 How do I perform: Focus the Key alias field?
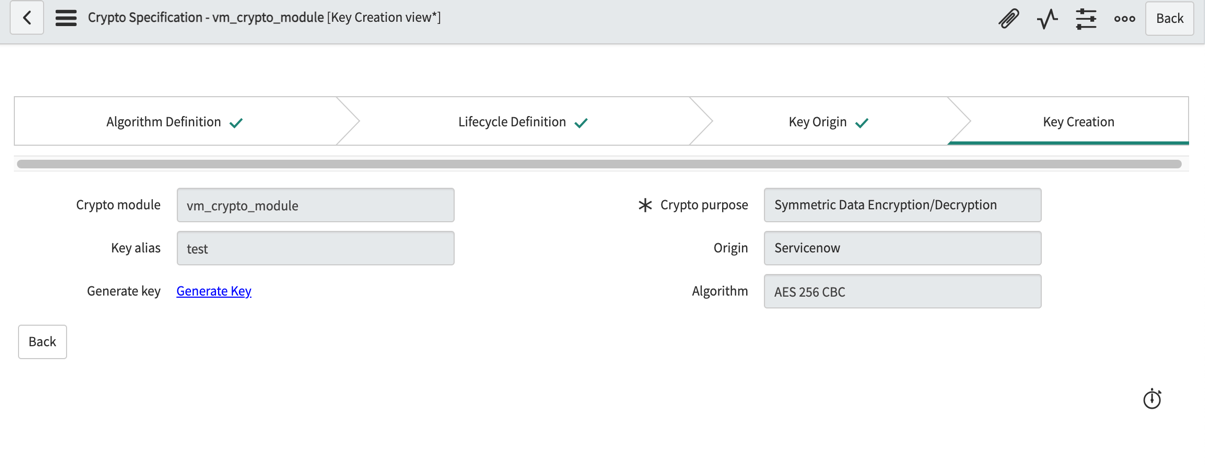pos(315,248)
